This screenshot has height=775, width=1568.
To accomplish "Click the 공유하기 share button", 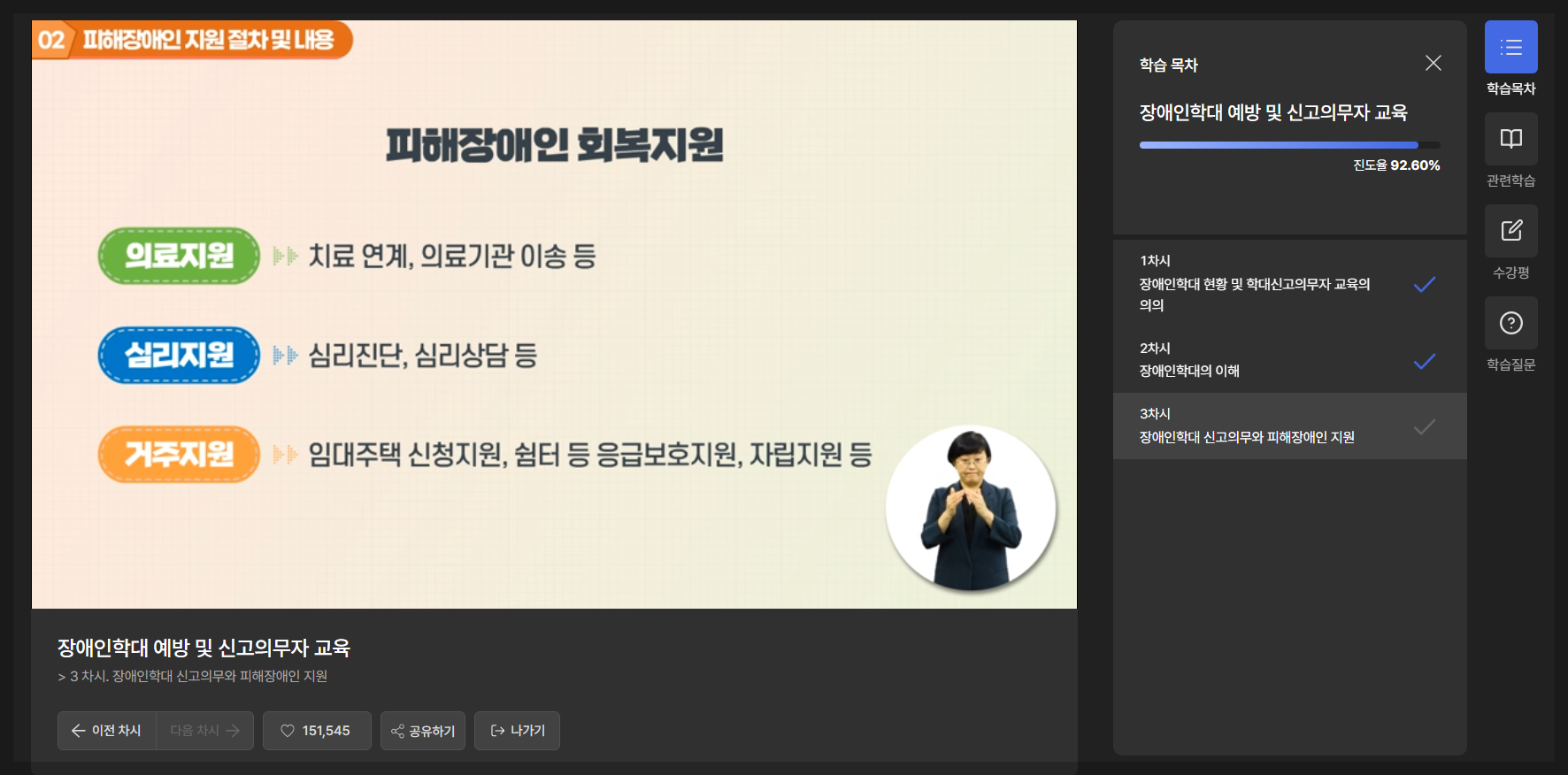I will 423,731.
